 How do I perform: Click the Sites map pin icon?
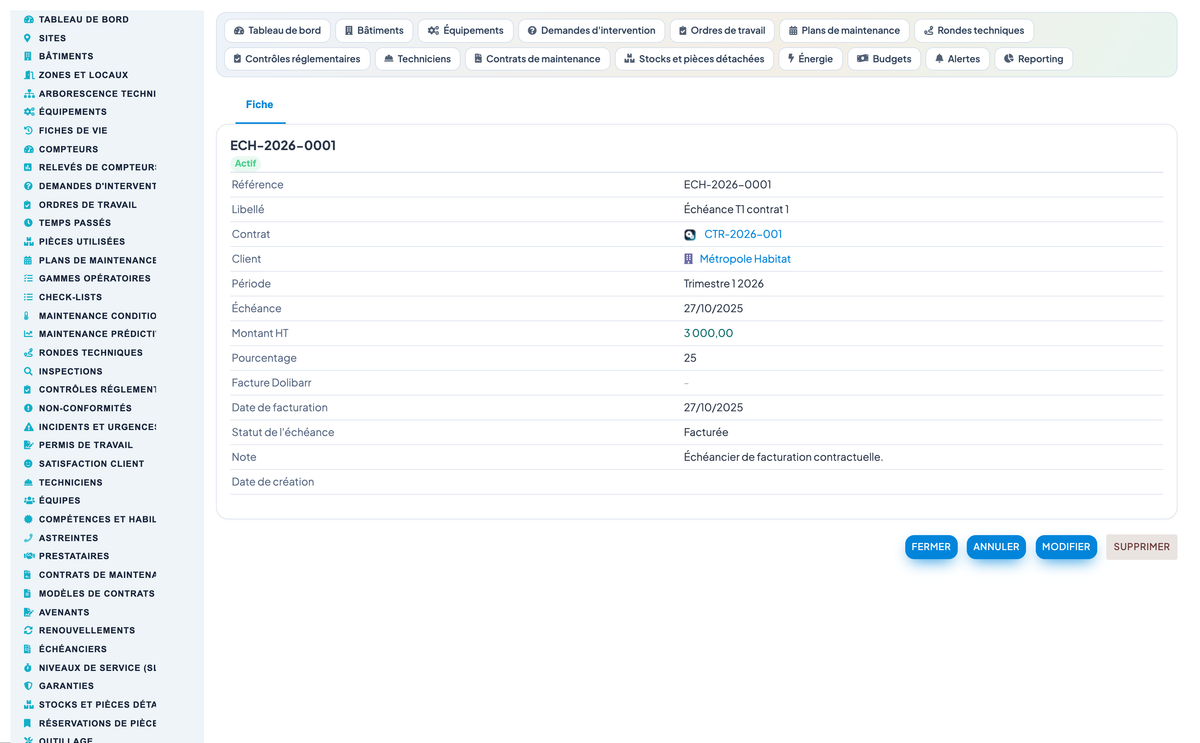(28, 38)
